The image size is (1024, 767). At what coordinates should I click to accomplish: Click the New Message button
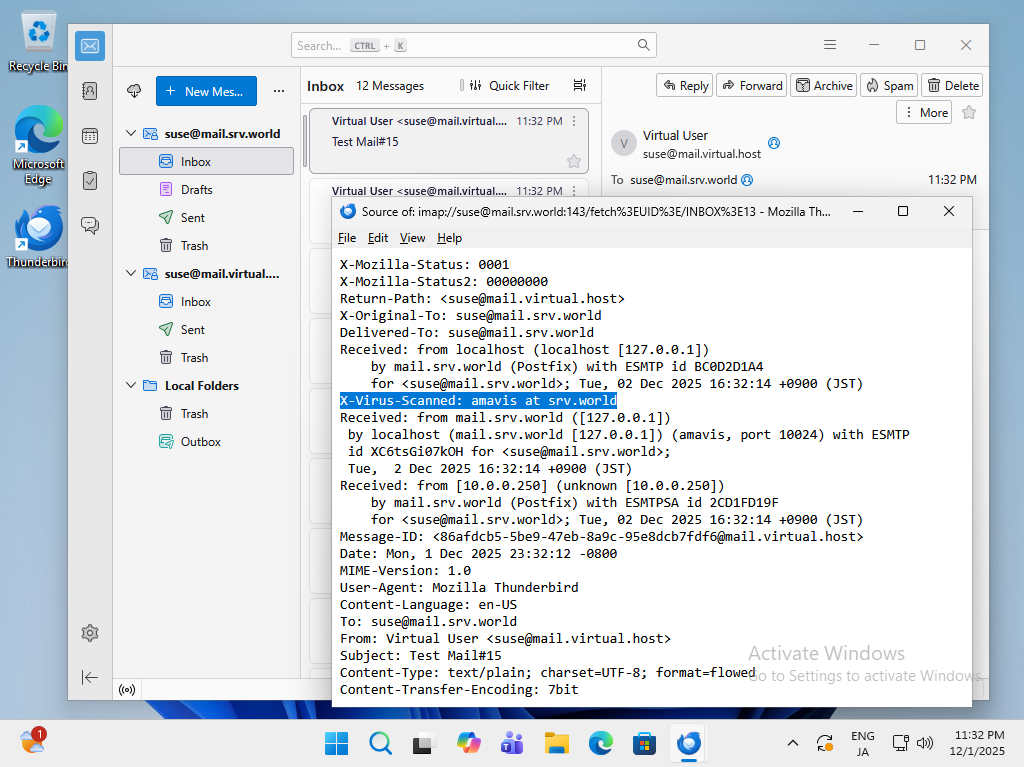[206, 91]
